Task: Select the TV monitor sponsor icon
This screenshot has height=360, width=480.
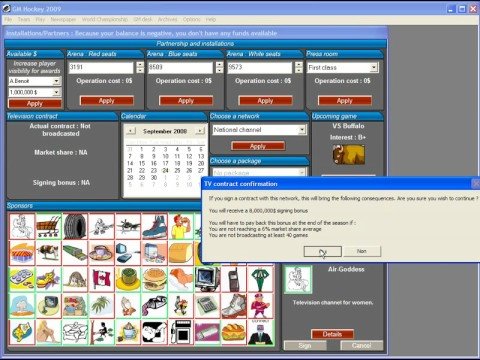Action: [207, 279]
